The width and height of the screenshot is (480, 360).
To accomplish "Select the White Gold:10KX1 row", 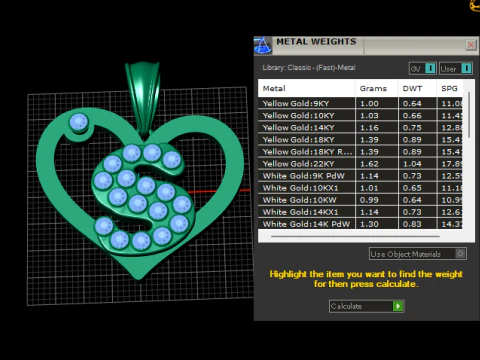I will coord(360,188).
